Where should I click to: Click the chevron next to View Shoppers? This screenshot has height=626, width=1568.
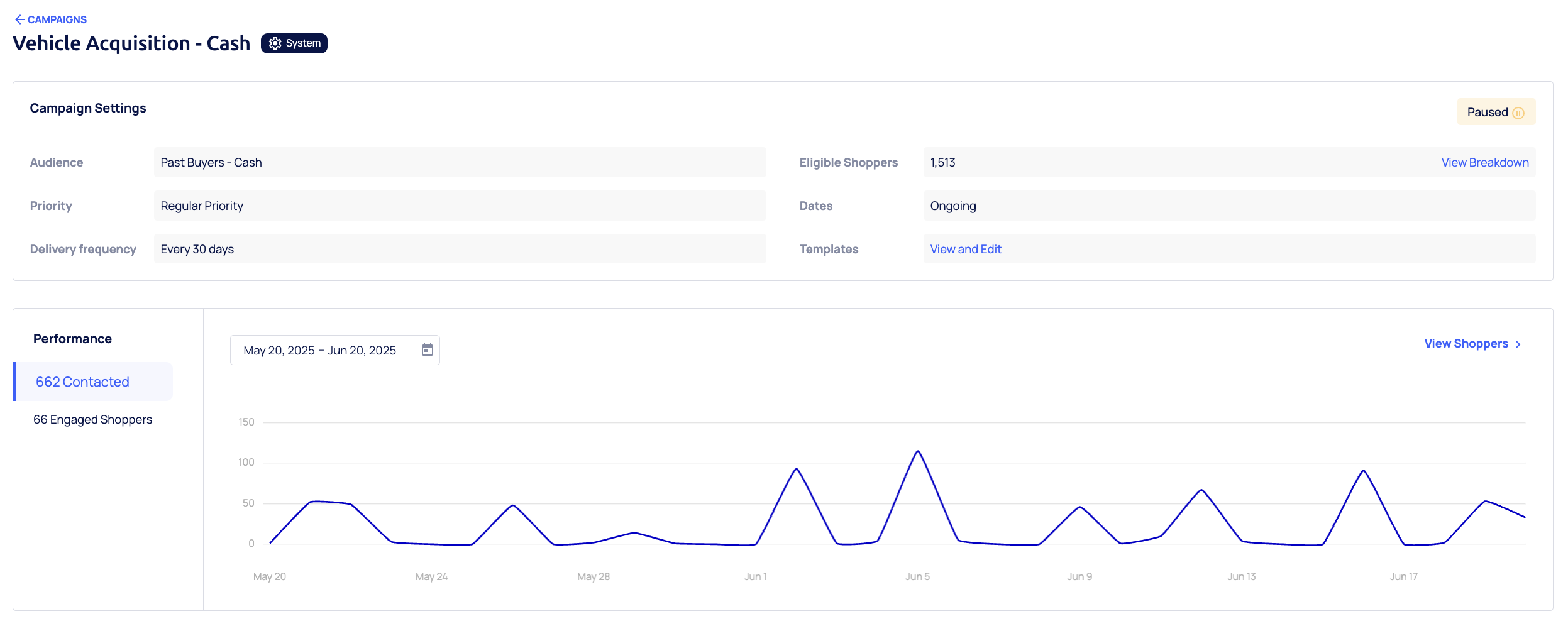click(x=1518, y=344)
